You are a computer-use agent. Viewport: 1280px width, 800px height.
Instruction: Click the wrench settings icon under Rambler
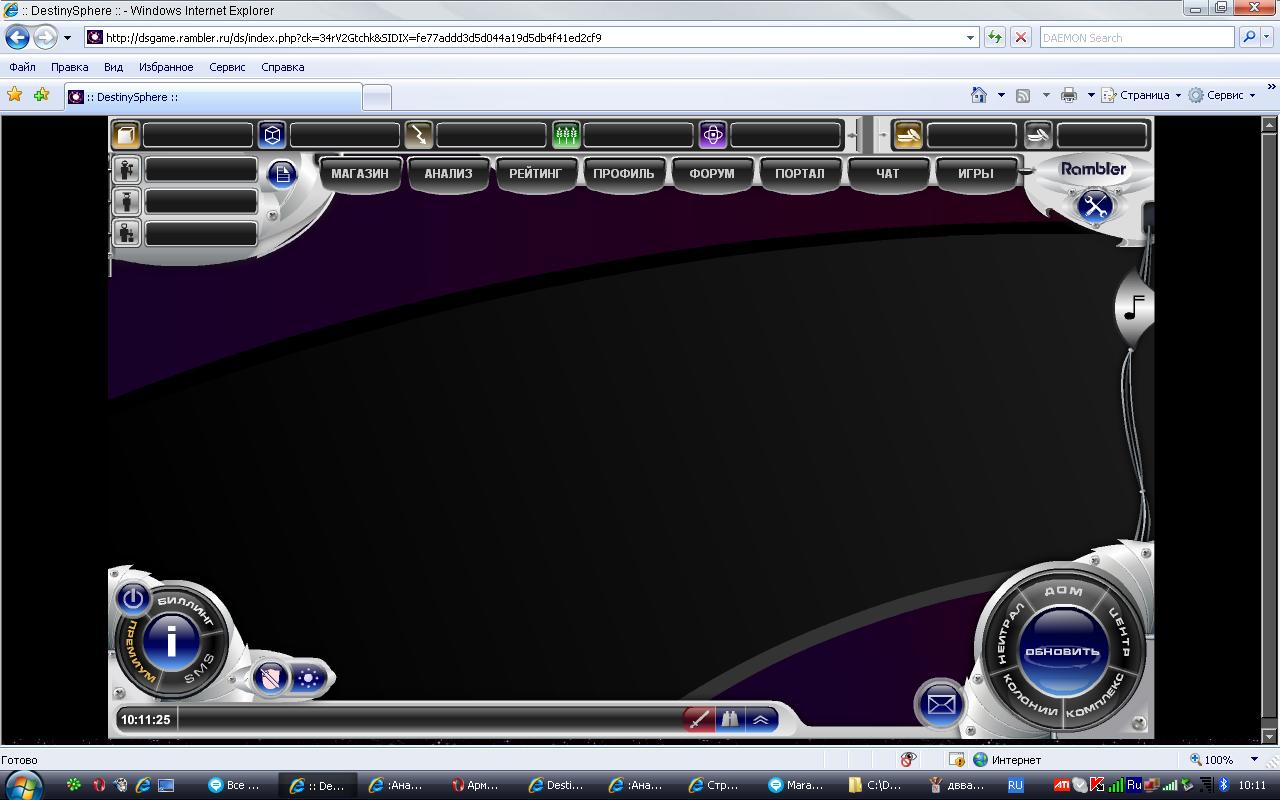[x=1095, y=206]
